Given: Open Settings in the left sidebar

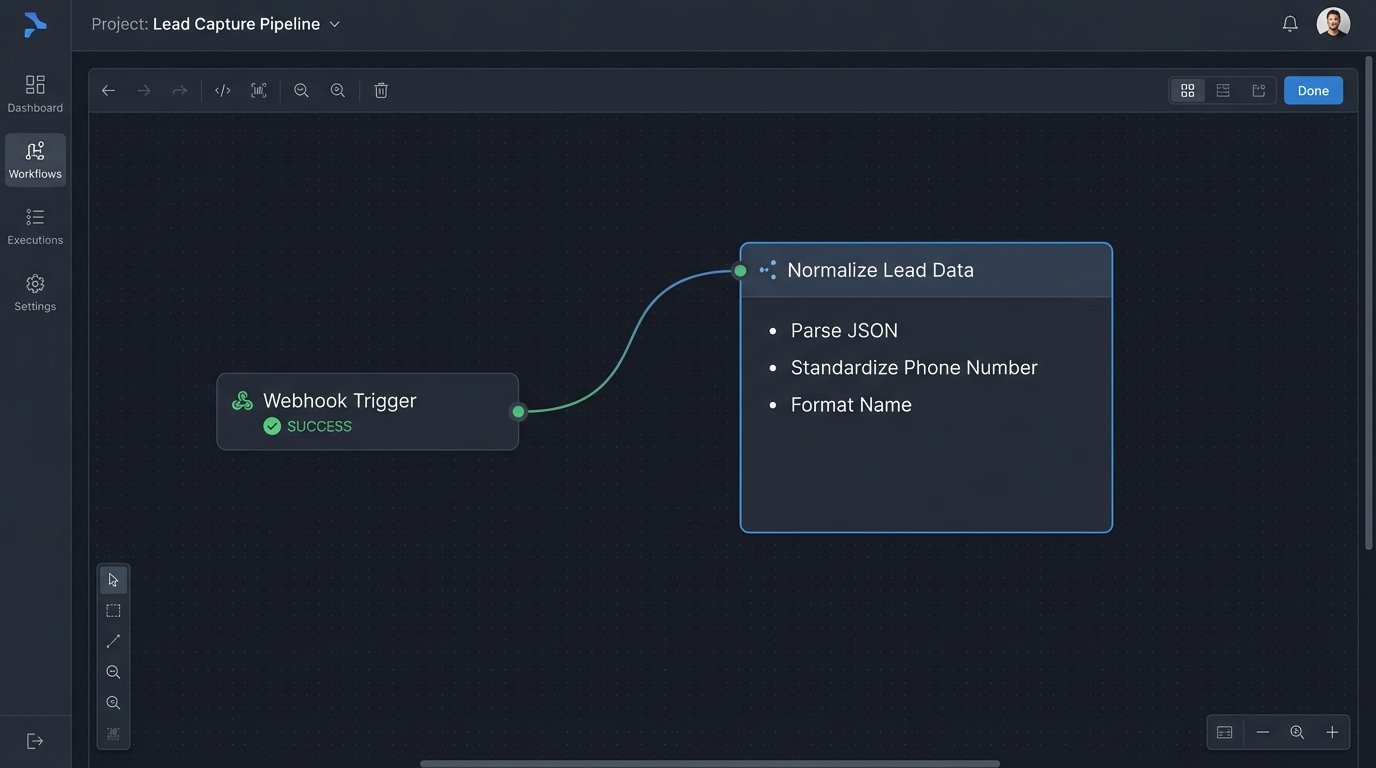Looking at the screenshot, I should (x=35, y=291).
